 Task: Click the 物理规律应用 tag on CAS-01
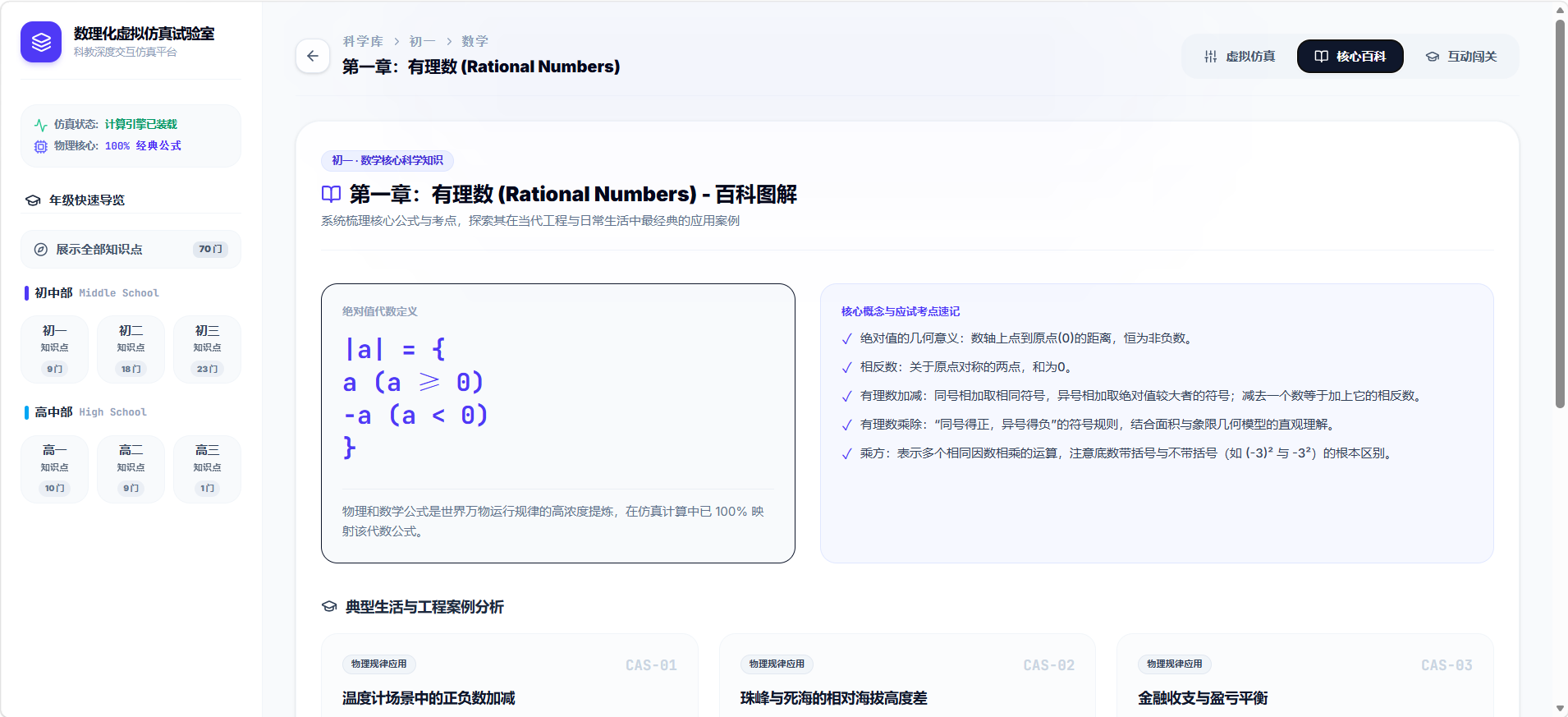tap(379, 664)
